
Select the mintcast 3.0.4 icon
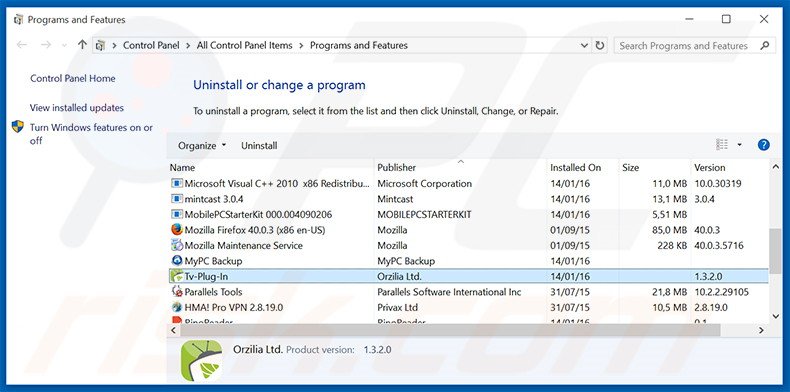[177, 199]
